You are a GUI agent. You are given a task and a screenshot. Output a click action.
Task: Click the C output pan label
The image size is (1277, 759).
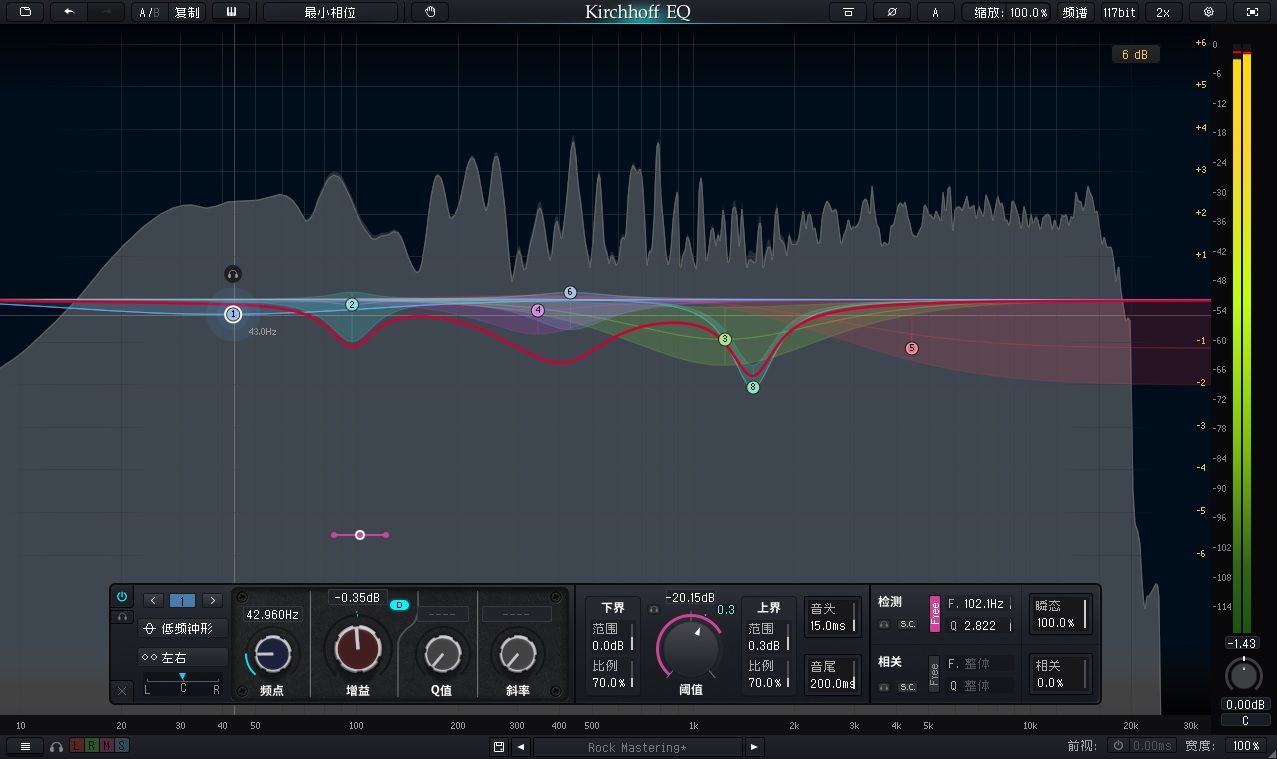coord(1245,720)
